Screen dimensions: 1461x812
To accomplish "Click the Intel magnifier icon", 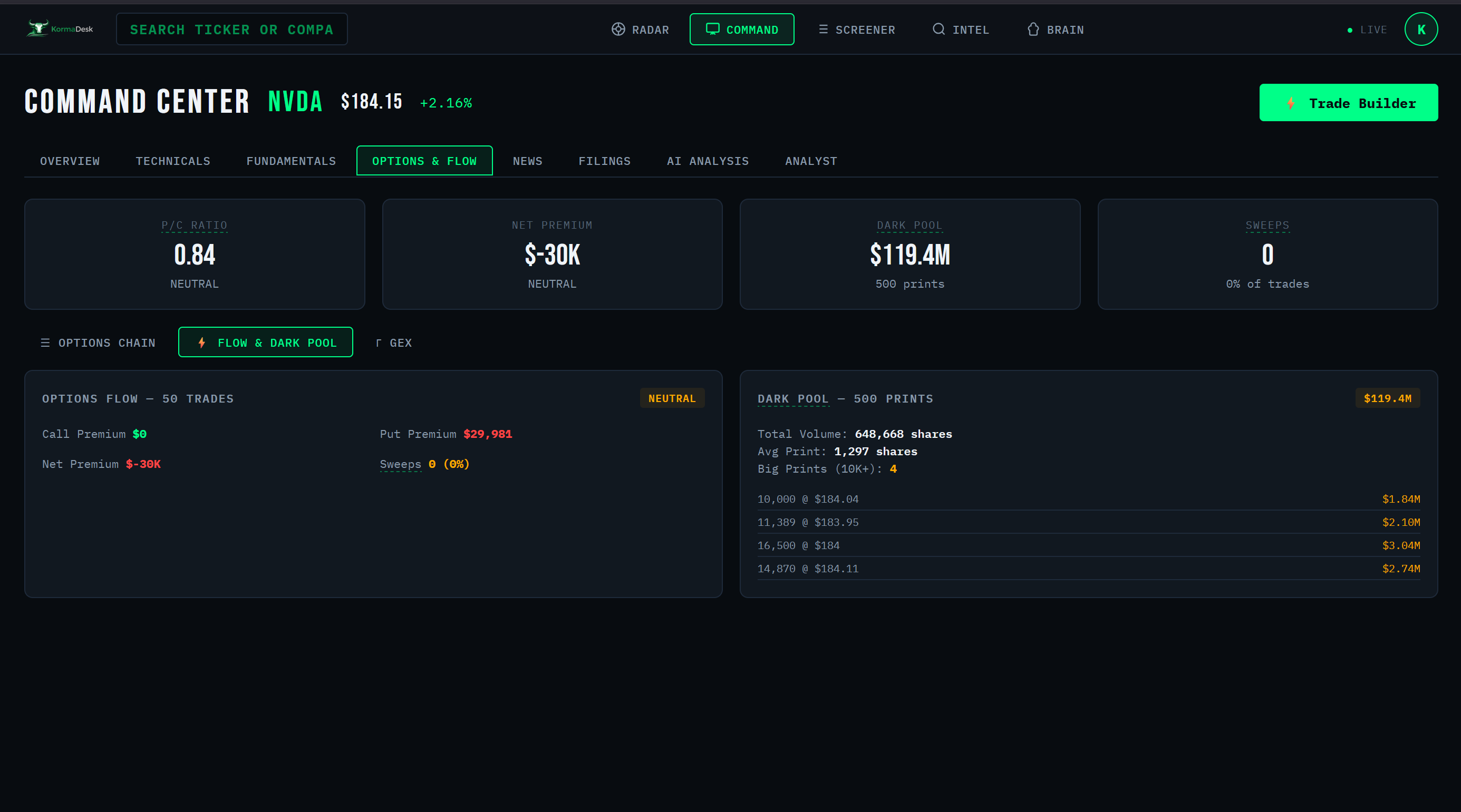I will point(938,30).
